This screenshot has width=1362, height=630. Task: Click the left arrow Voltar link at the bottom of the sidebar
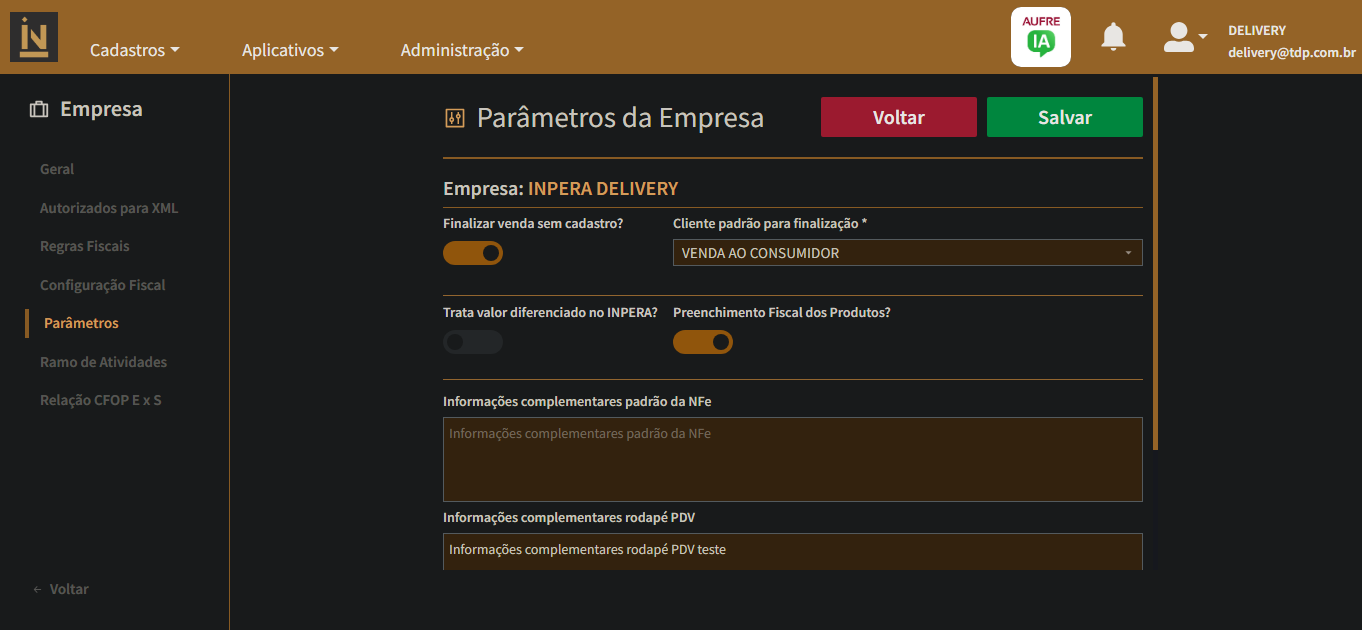tap(61, 589)
